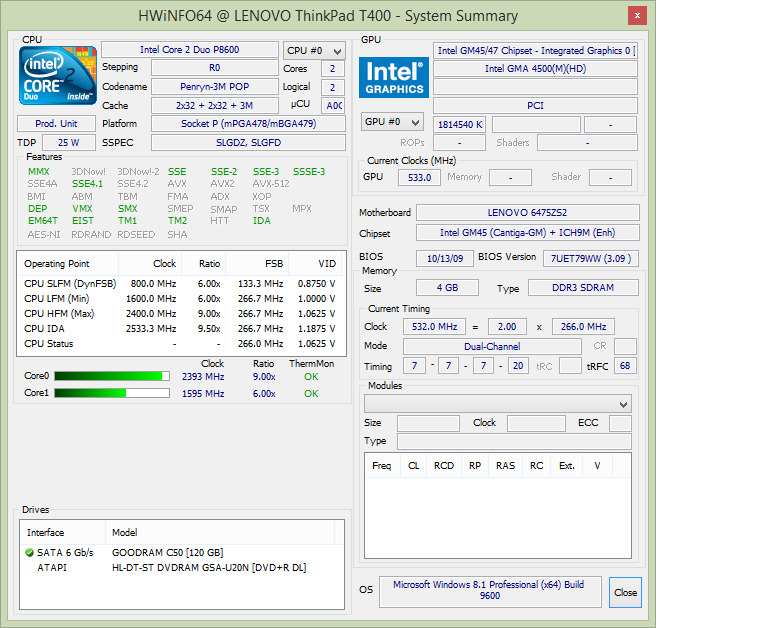Screen dimensions: 768x628
Task: Click the EM64T feature label
Action: tap(43, 221)
